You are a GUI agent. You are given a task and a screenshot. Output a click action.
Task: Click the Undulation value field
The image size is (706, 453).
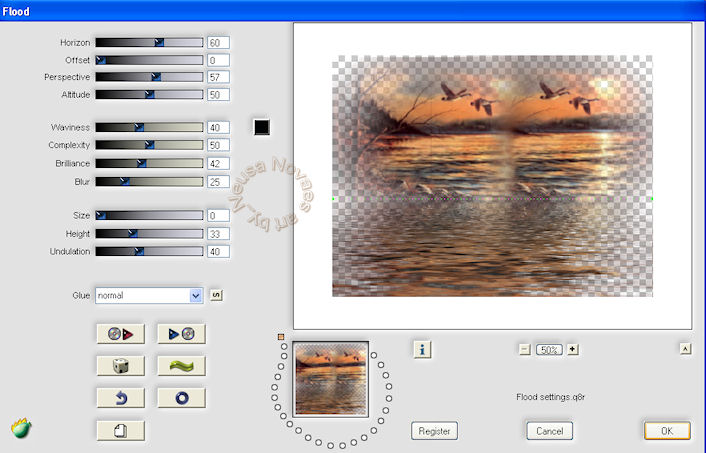pos(218,251)
